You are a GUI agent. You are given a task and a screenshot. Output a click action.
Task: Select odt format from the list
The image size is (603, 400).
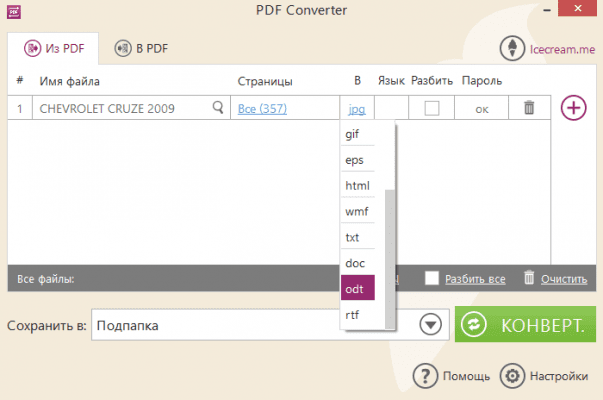357,289
